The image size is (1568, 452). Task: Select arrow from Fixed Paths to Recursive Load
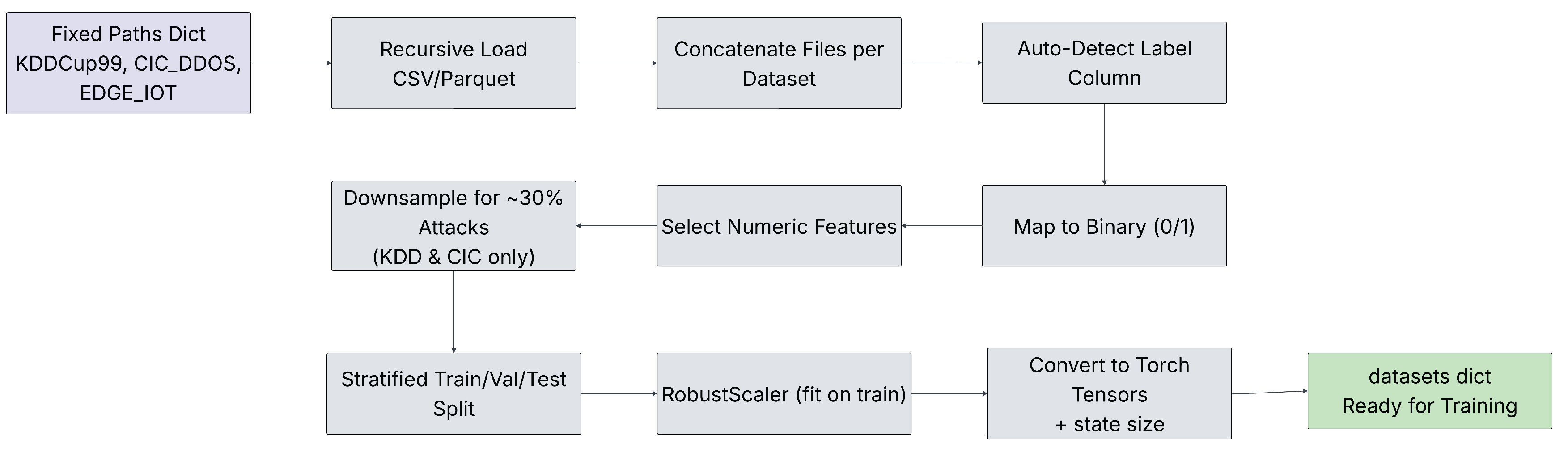pos(291,63)
